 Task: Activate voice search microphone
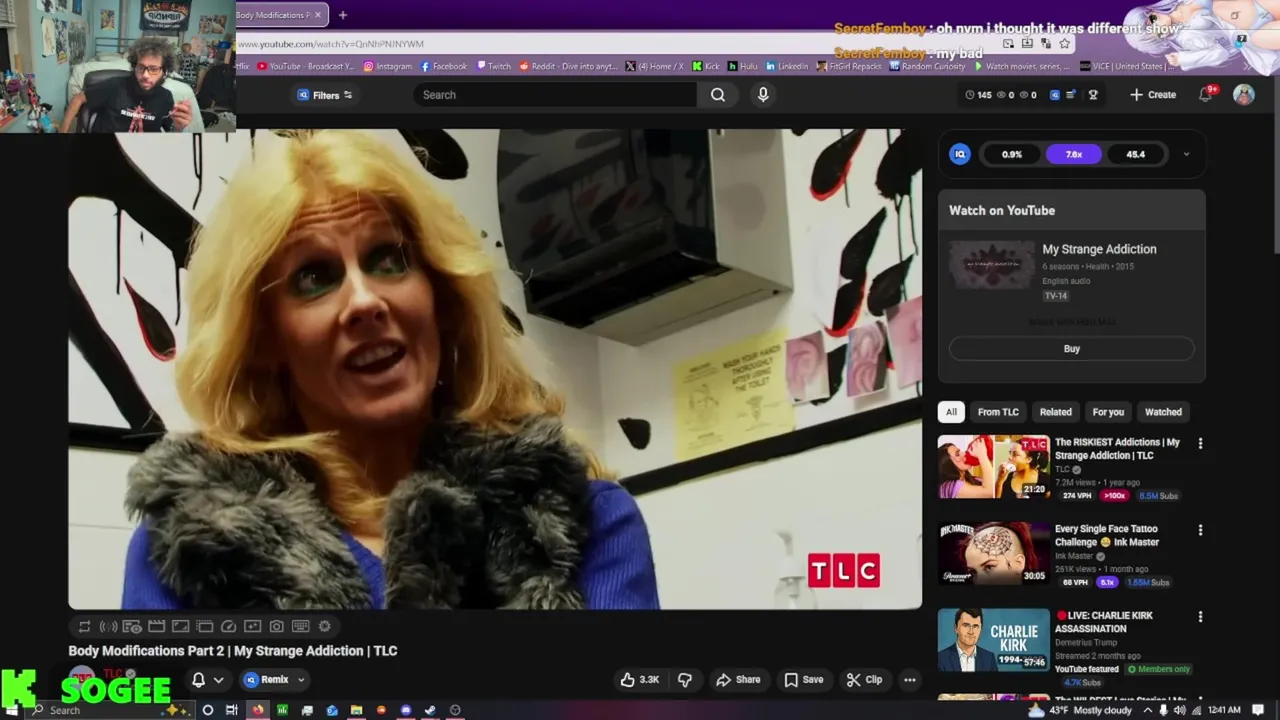763,95
